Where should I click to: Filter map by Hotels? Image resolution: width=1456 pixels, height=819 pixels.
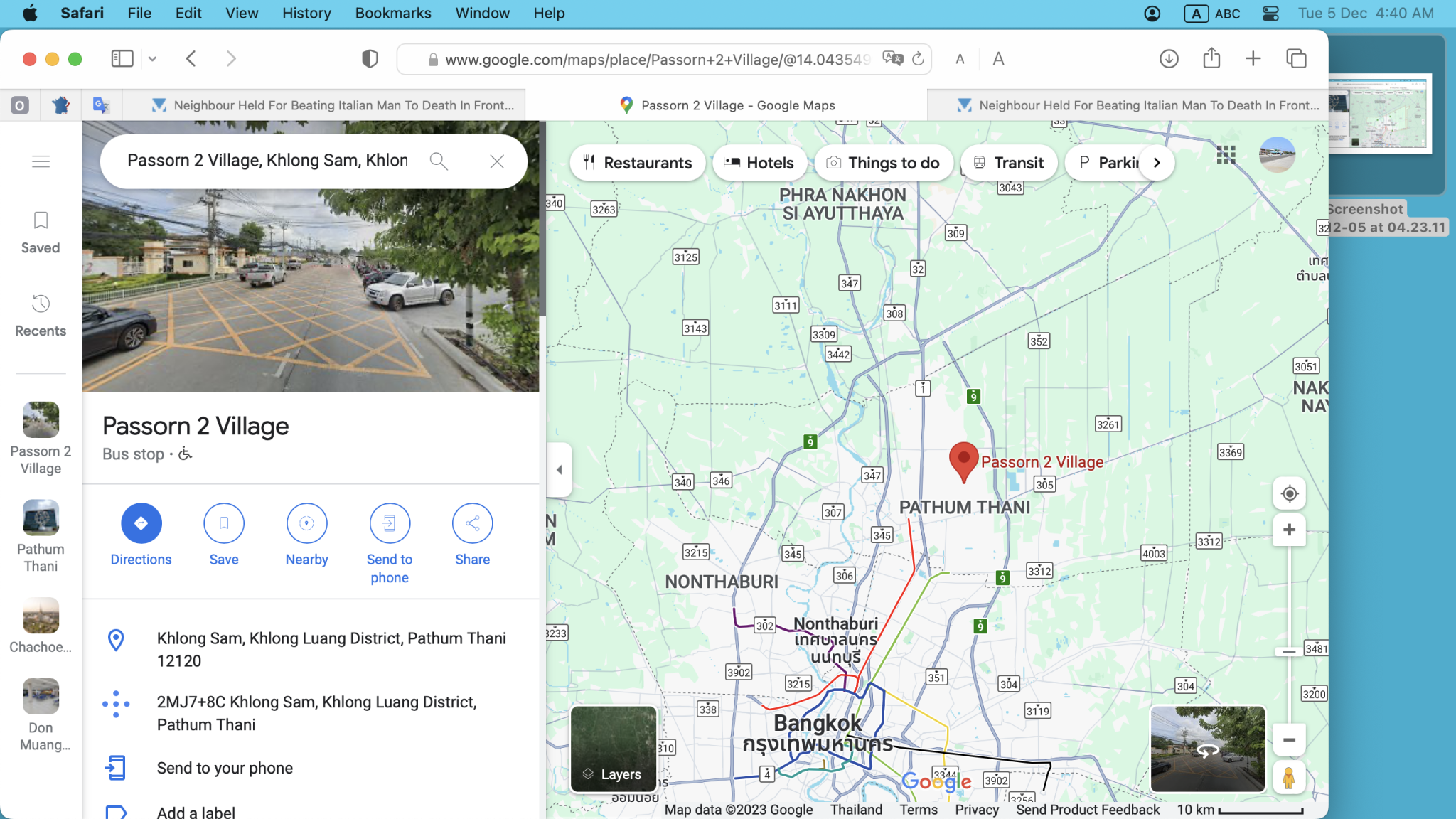click(x=759, y=163)
